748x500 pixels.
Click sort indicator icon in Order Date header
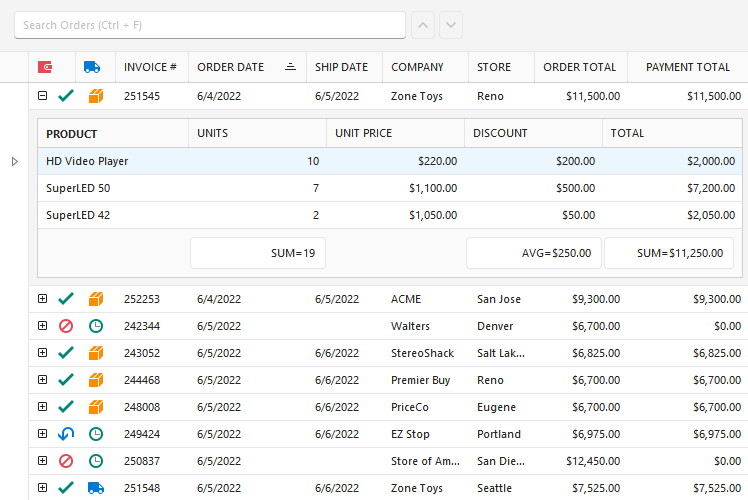click(290, 67)
